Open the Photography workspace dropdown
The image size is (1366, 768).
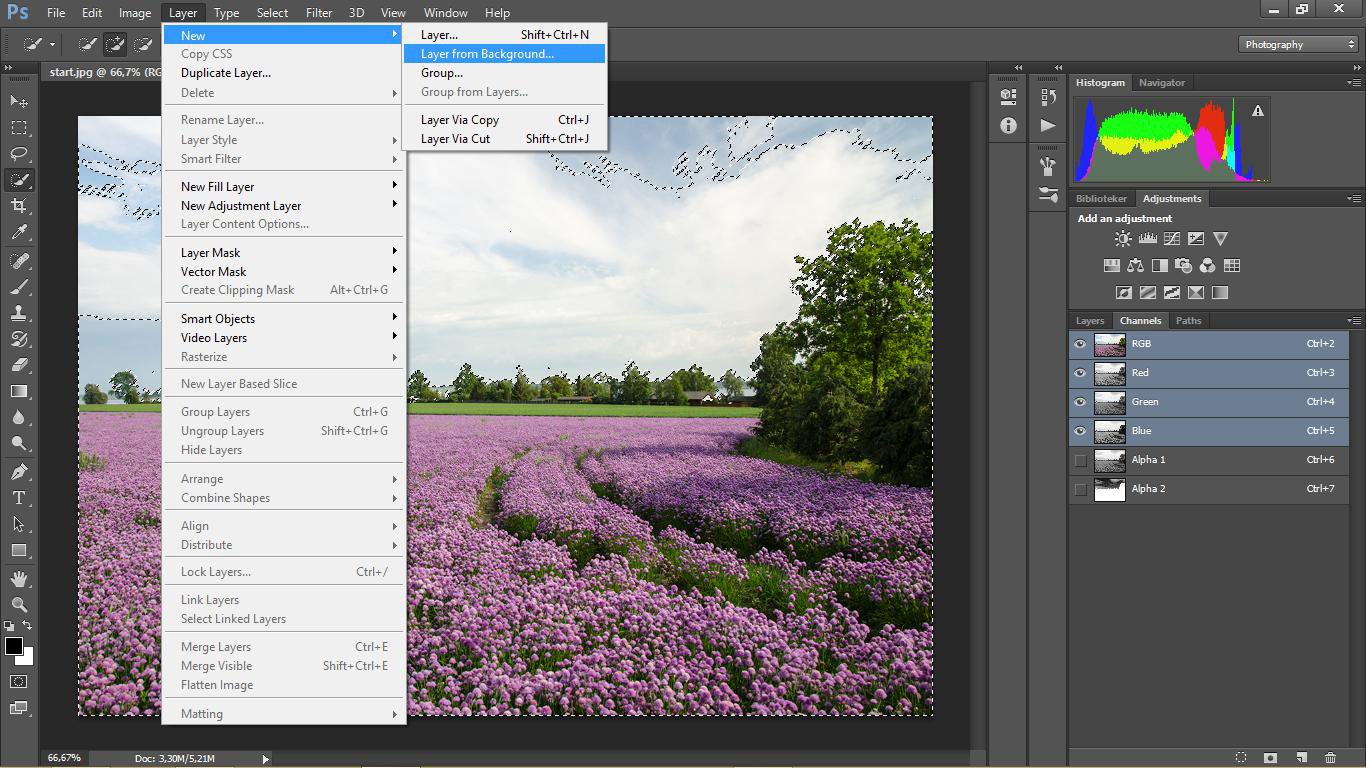click(x=1298, y=44)
